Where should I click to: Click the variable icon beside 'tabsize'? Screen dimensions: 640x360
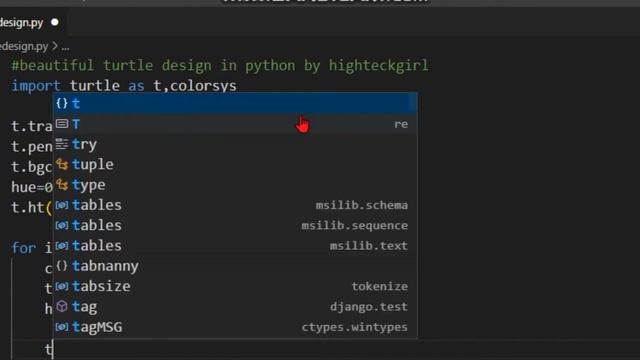[x=62, y=286]
